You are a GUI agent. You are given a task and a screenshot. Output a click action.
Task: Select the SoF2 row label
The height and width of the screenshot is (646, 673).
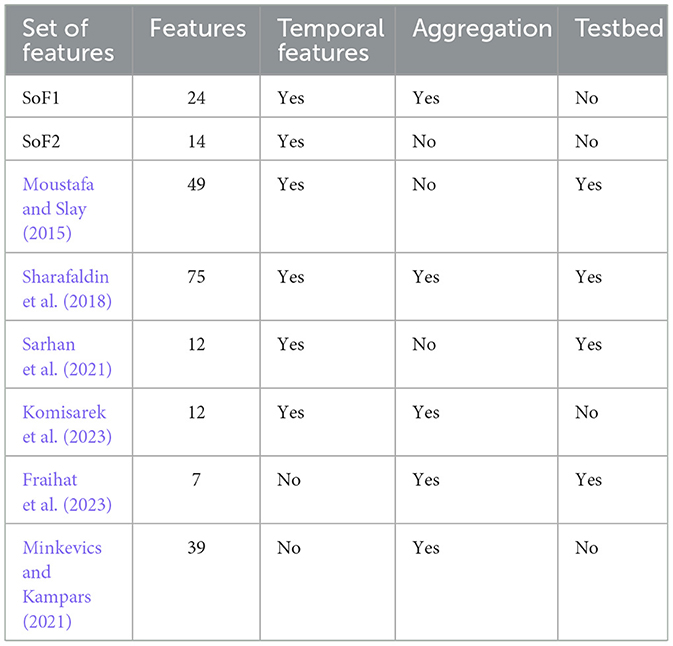(41, 141)
